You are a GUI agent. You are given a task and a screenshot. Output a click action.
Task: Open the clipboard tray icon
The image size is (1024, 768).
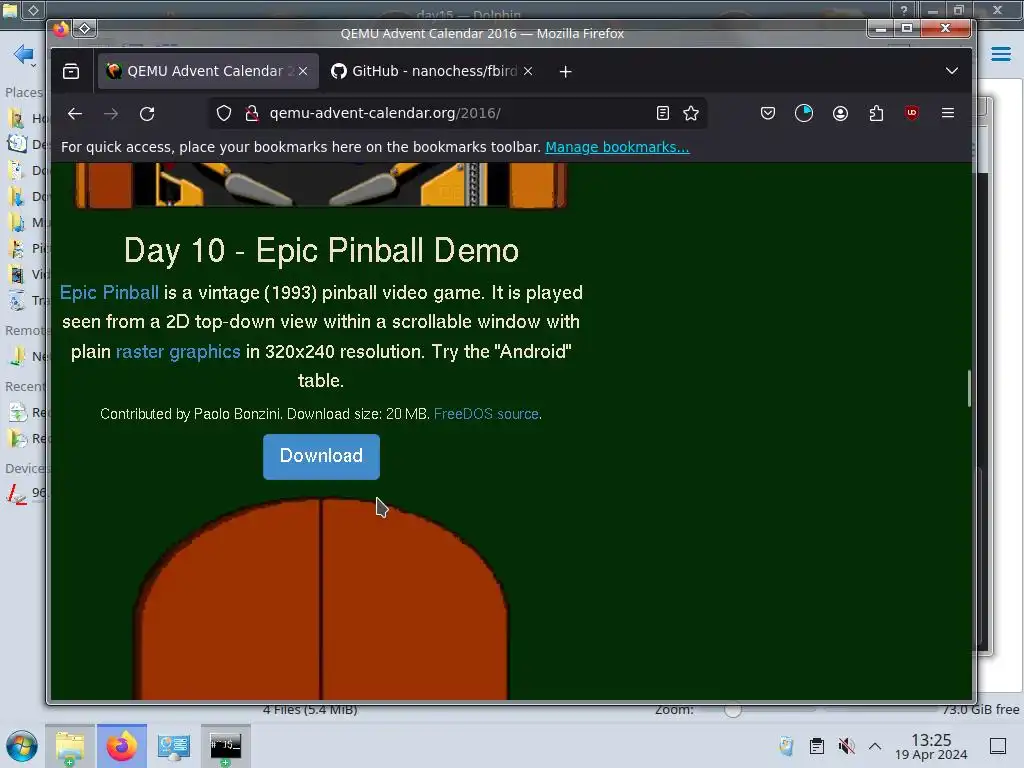816,746
